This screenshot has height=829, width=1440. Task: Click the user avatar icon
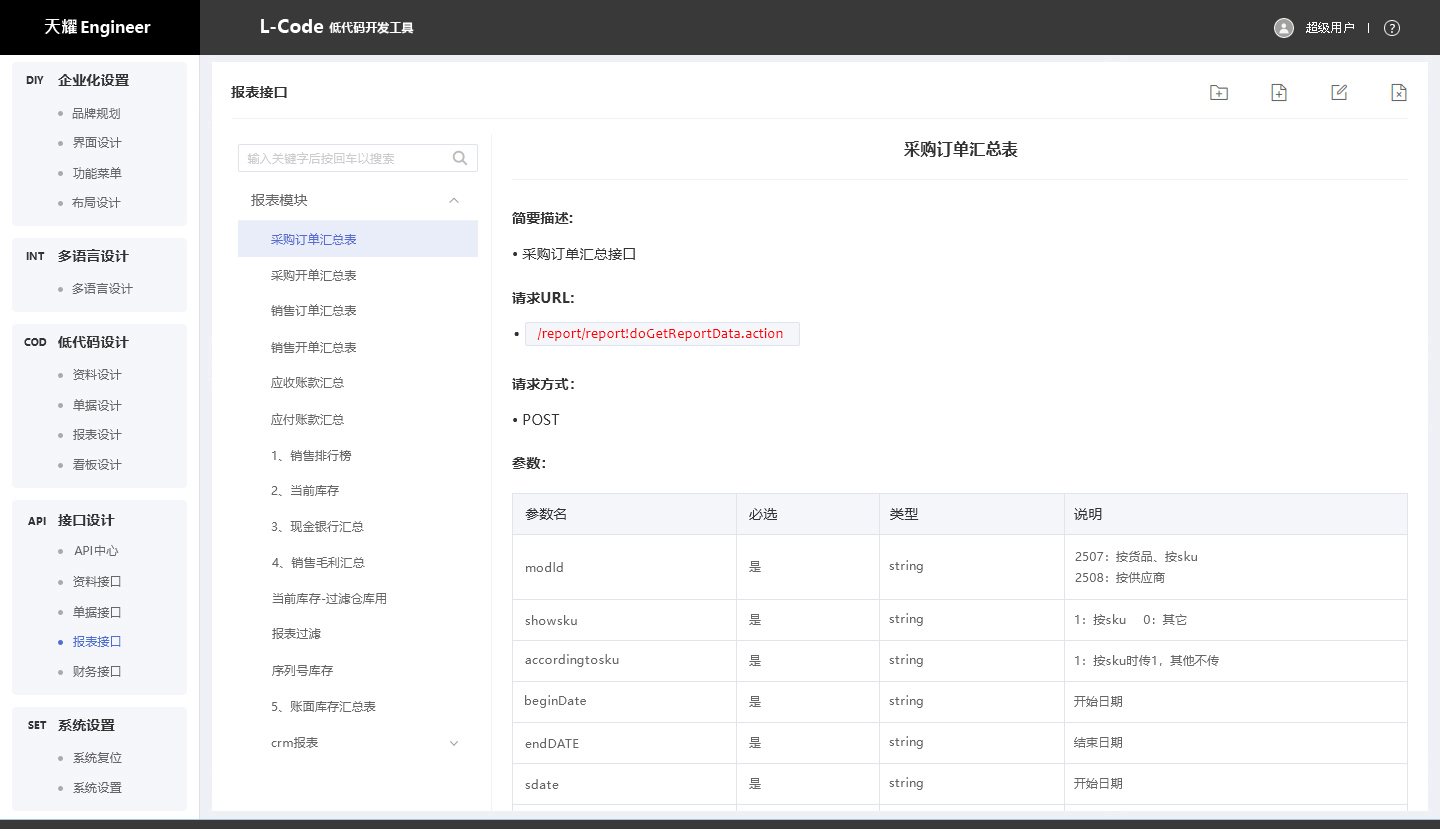(1284, 28)
